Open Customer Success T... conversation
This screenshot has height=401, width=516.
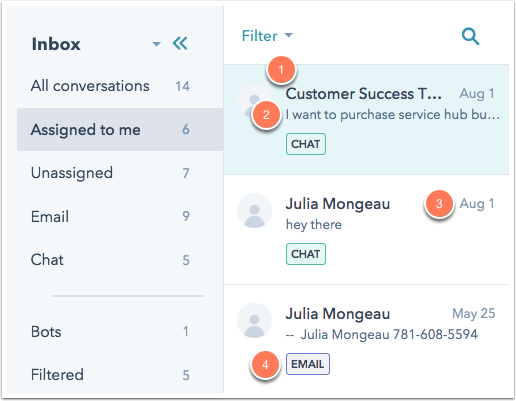point(366,119)
